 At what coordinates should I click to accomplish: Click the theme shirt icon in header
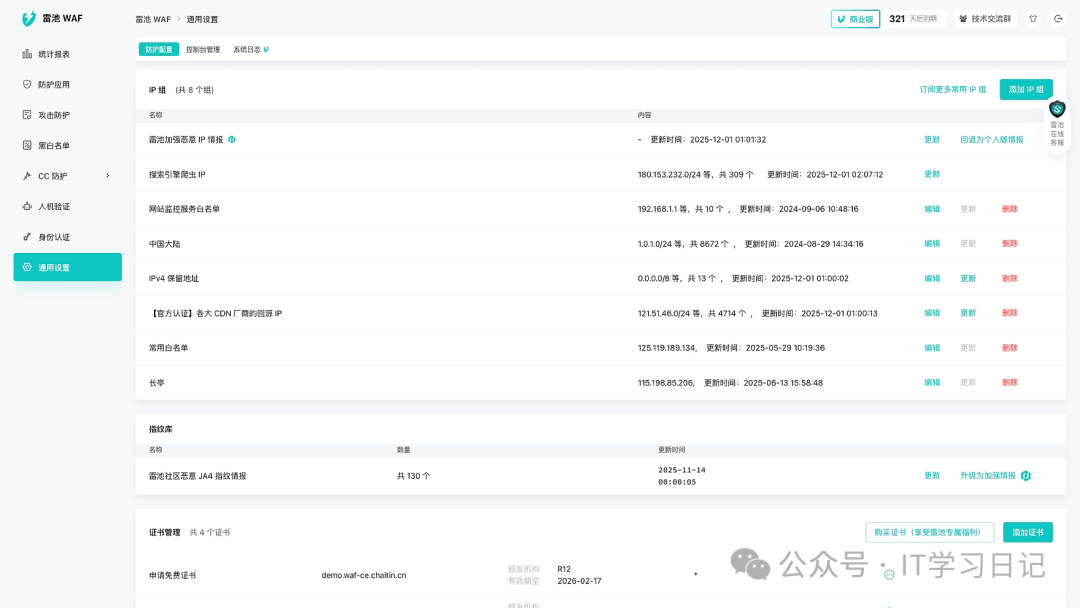[x=1033, y=19]
